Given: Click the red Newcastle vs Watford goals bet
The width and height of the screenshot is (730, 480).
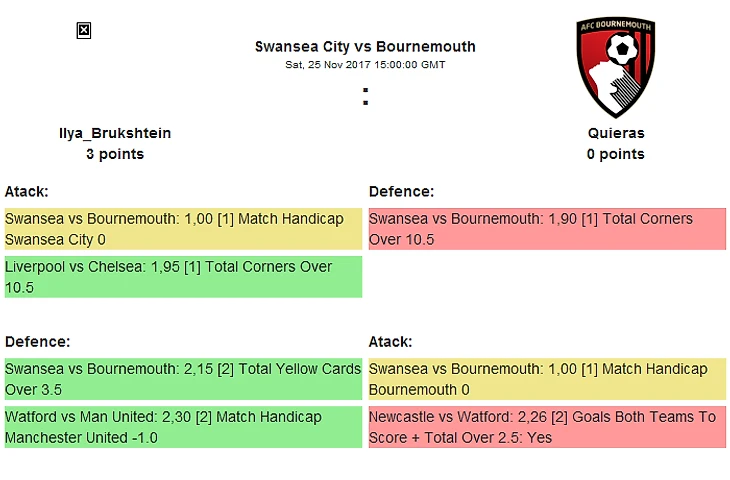Looking at the screenshot, I should pyautogui.click(x=547, y=427).
